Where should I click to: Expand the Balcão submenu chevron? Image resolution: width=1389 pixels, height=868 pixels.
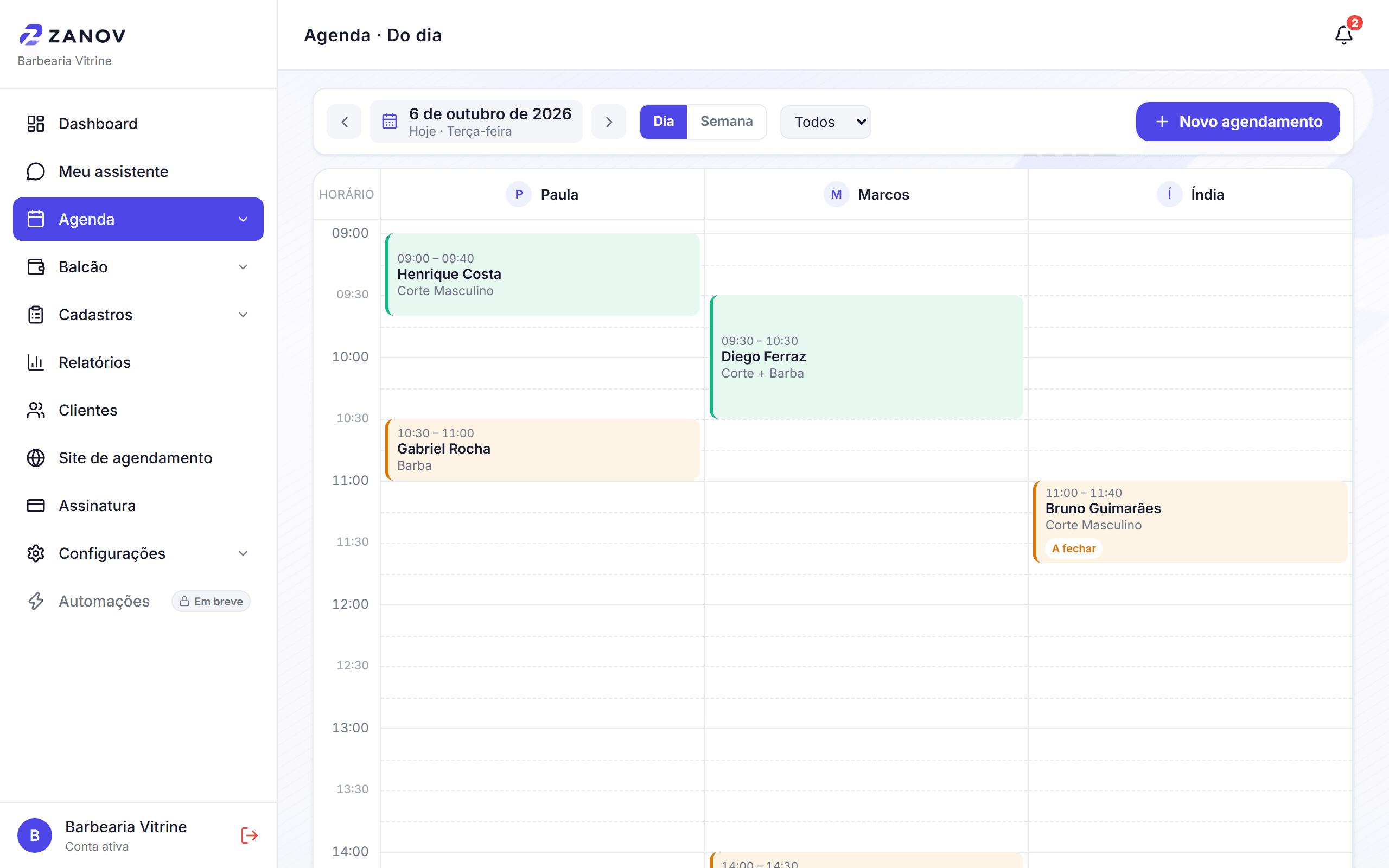tap(243, 267)
